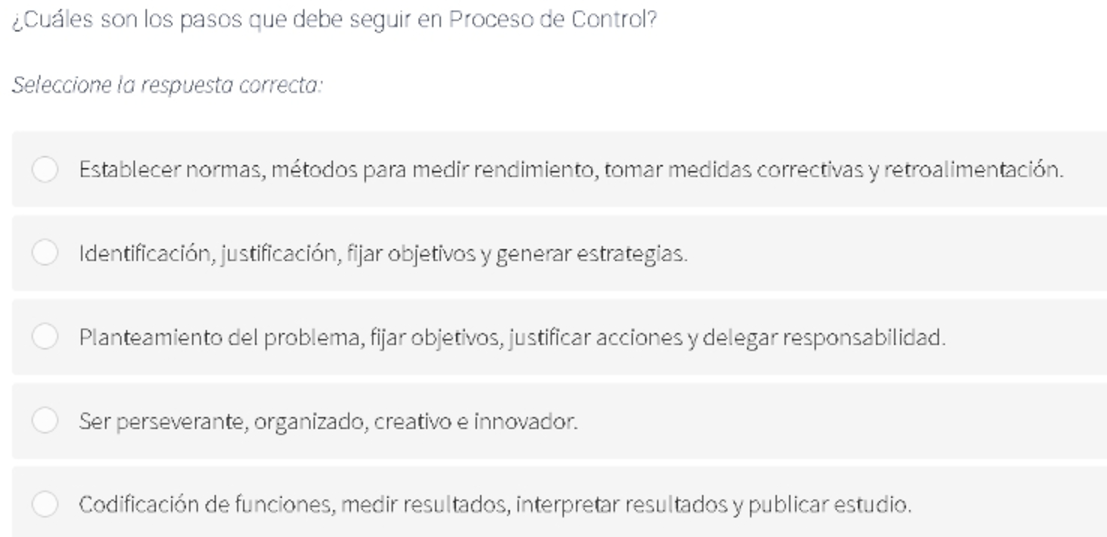Click the label 'Ser perseverante, organizado, creativo e innovador'
This screenshot has height=537, width=1107.
pos(328,422)
